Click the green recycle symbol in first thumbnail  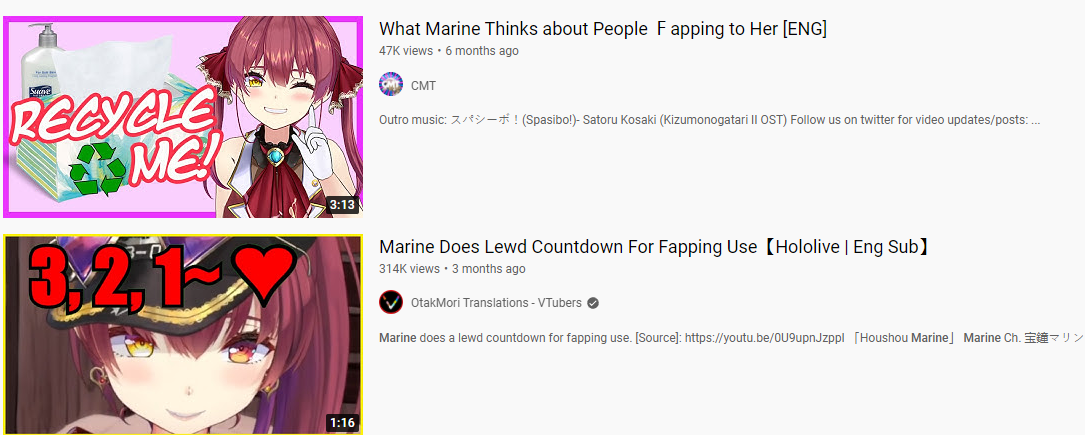pyautogui.click(x=98, y=169)
